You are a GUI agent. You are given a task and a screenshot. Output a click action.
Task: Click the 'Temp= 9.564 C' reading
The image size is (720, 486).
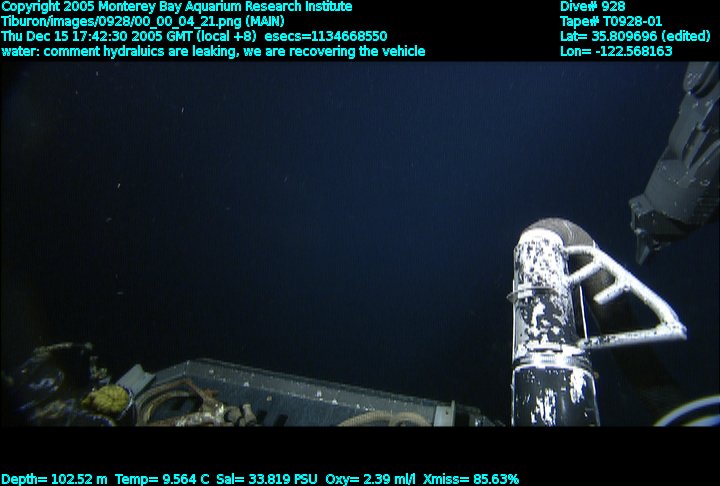162,480
